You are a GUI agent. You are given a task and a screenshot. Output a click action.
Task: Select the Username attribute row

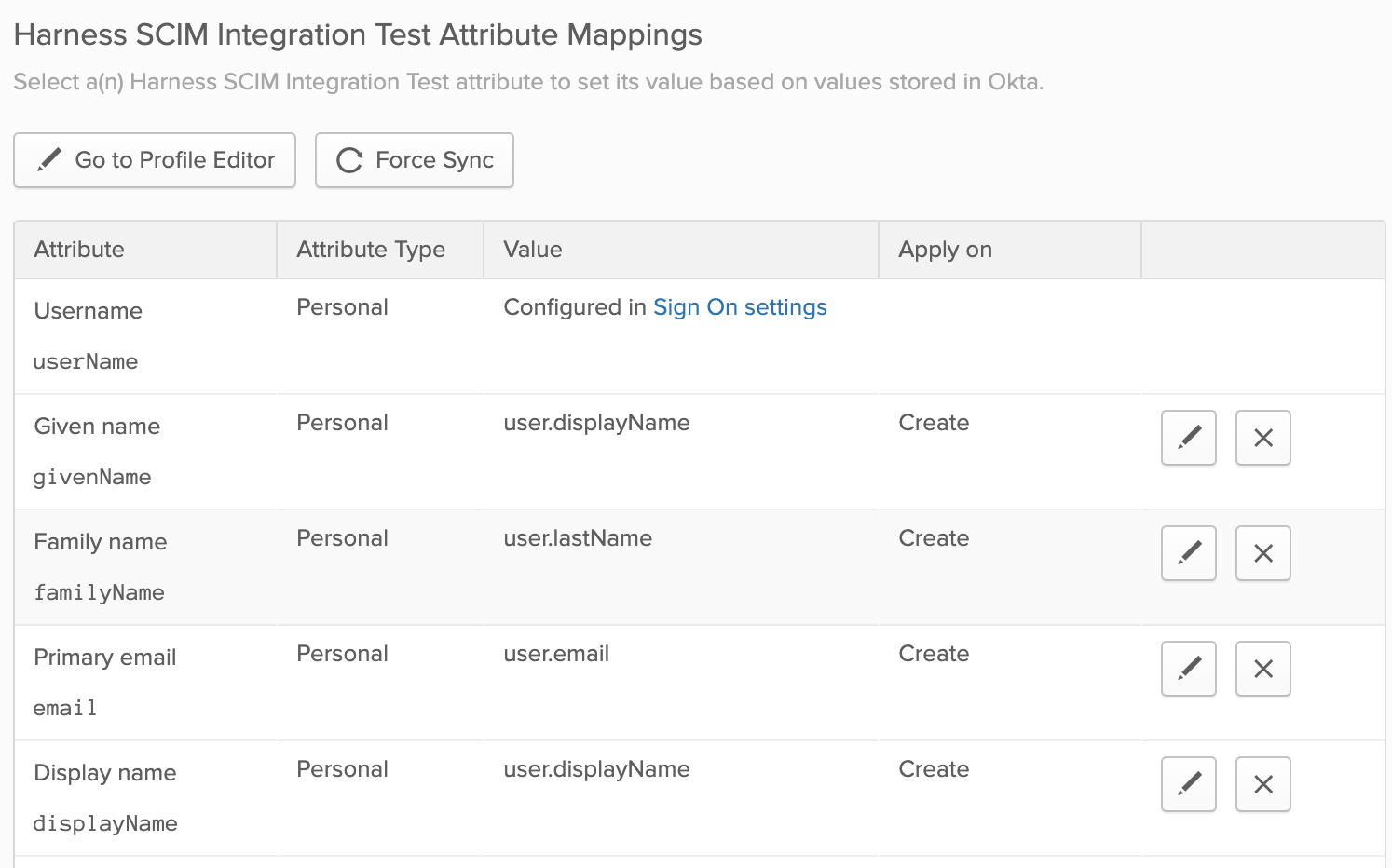[x=700, y=336]
